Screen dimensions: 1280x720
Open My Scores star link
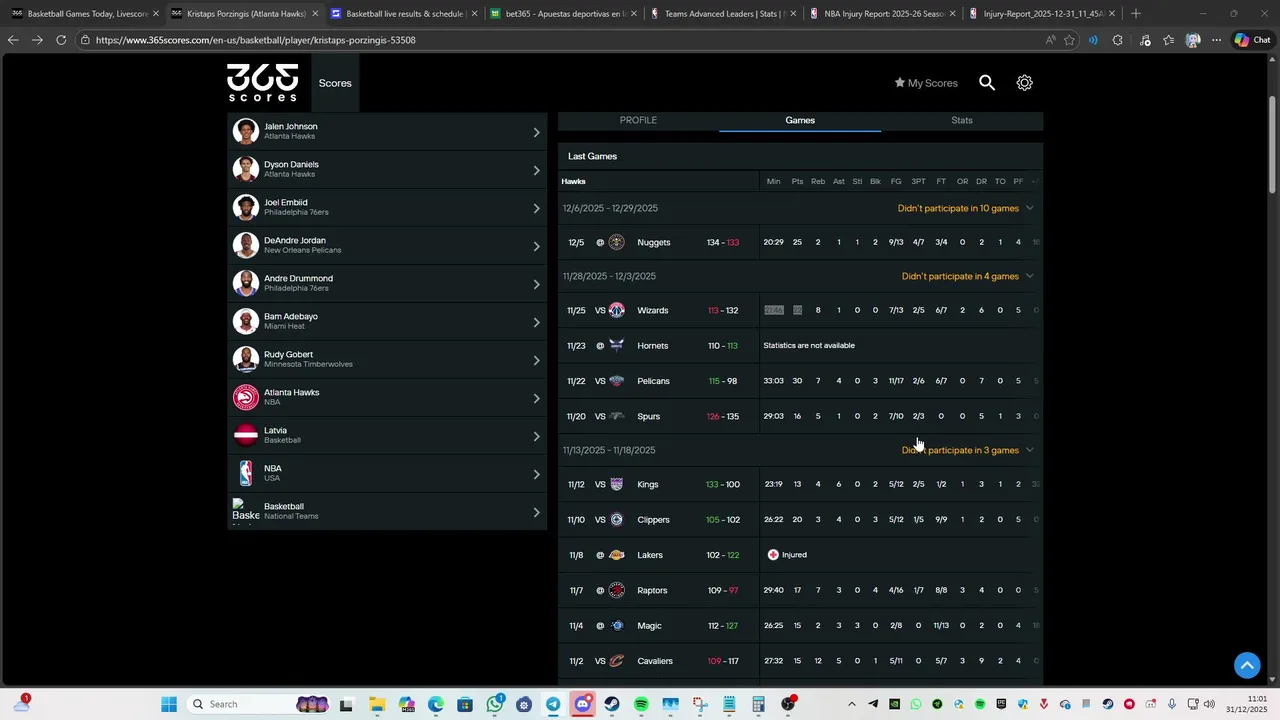926,83
